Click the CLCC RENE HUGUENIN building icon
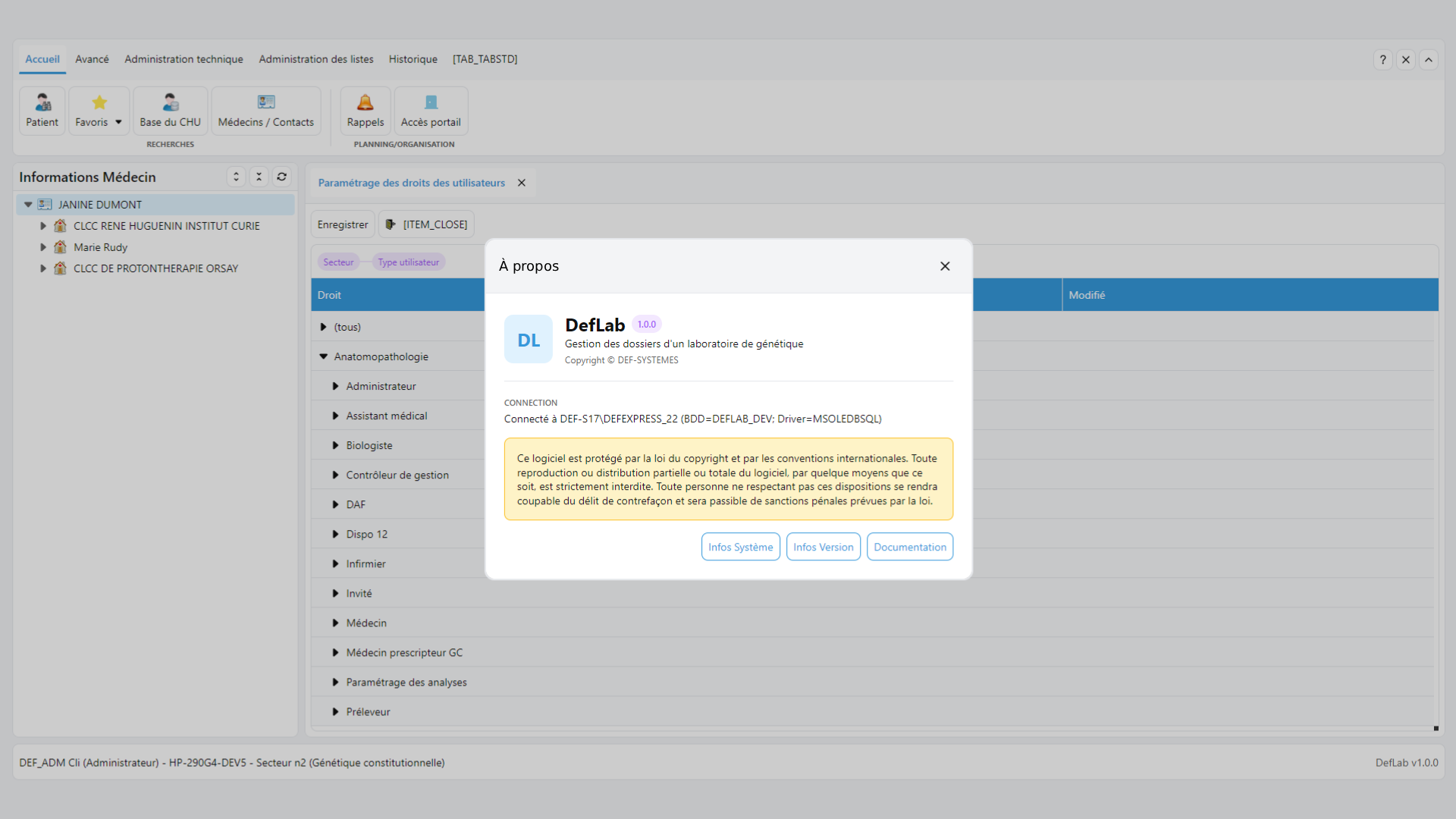Viewport: 1456px width, 819px height. pyautogui.click(x=60, y=226)
